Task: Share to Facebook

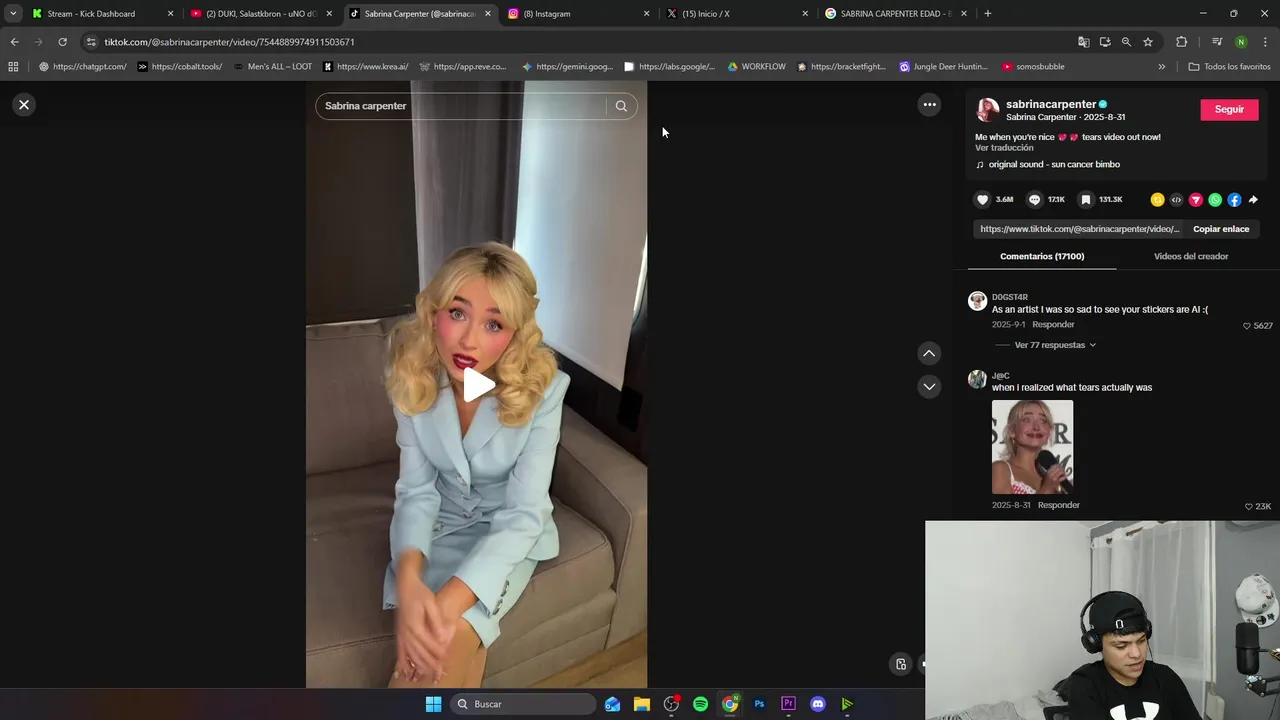Action: 1234,200
